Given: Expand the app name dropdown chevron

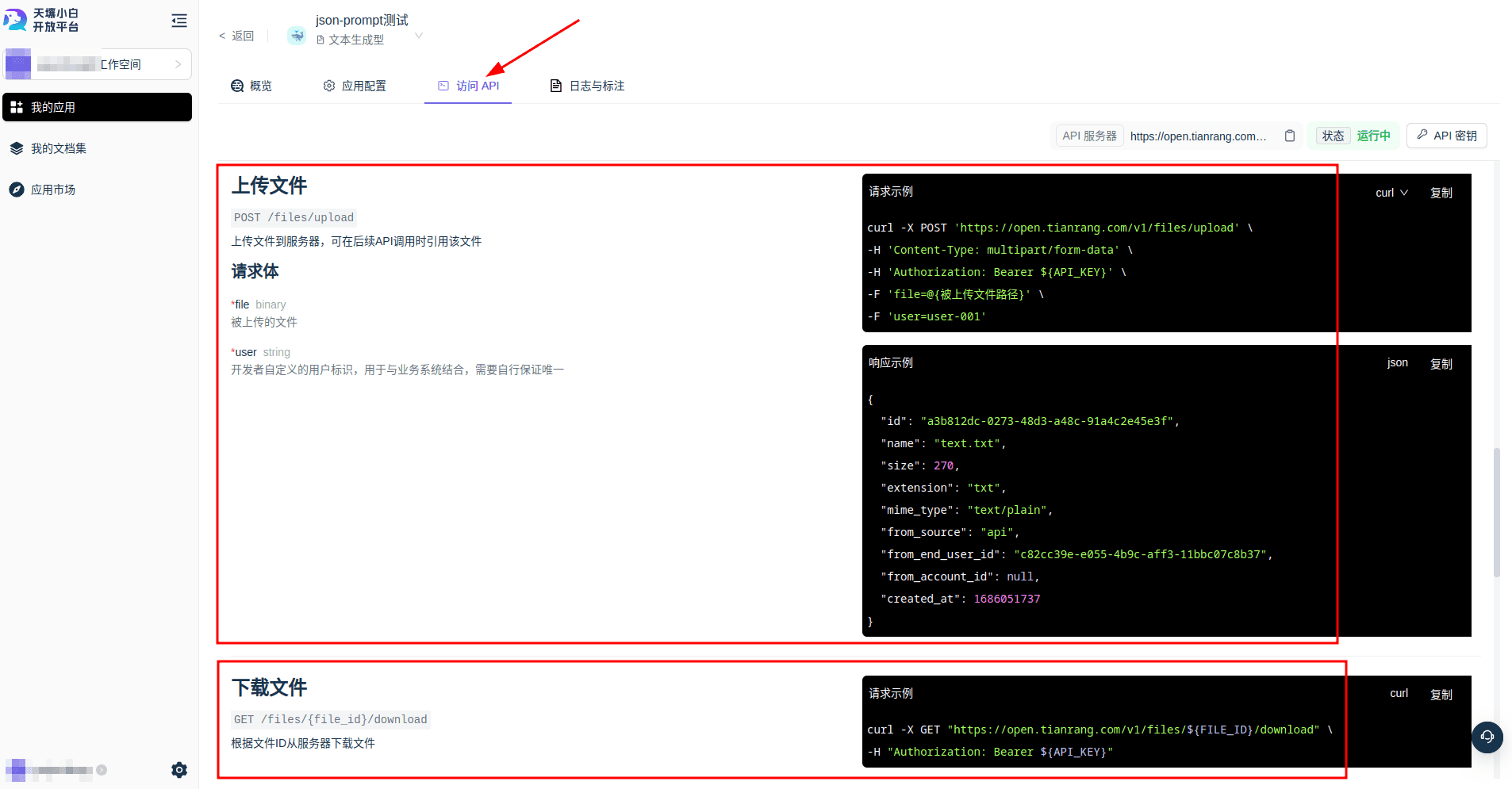Looking at the screenshot, I should pos(419,36).
